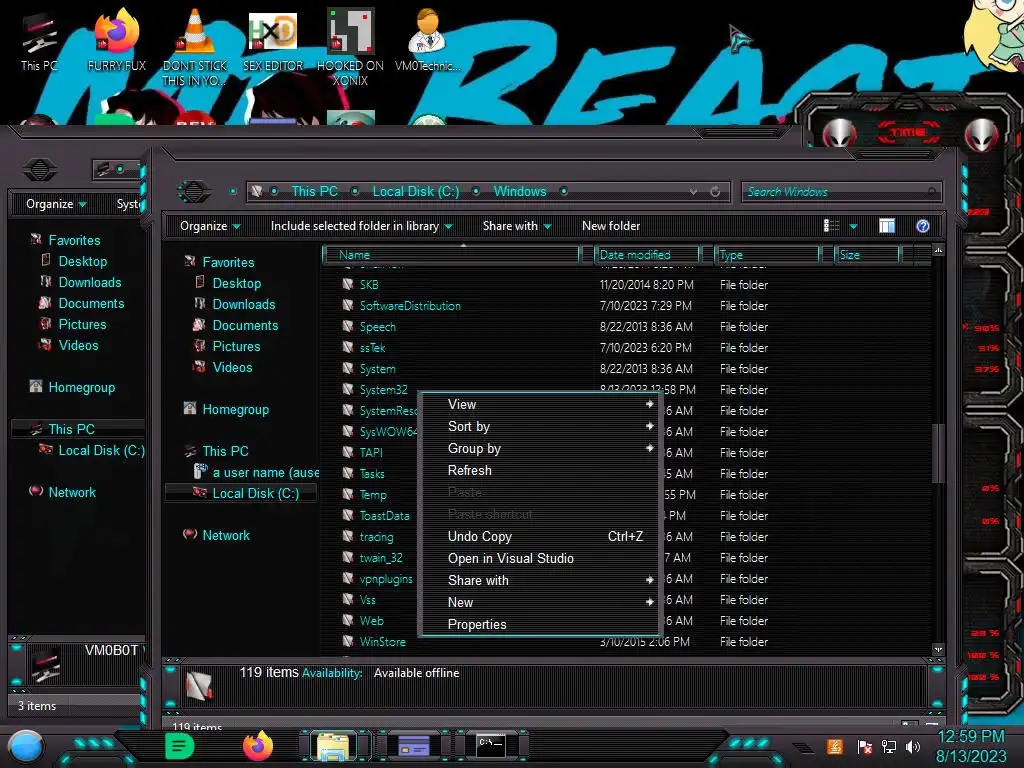Click the file list vertical scrollbar thumb
1024x768 pixels.
click(x=938, y=453)
